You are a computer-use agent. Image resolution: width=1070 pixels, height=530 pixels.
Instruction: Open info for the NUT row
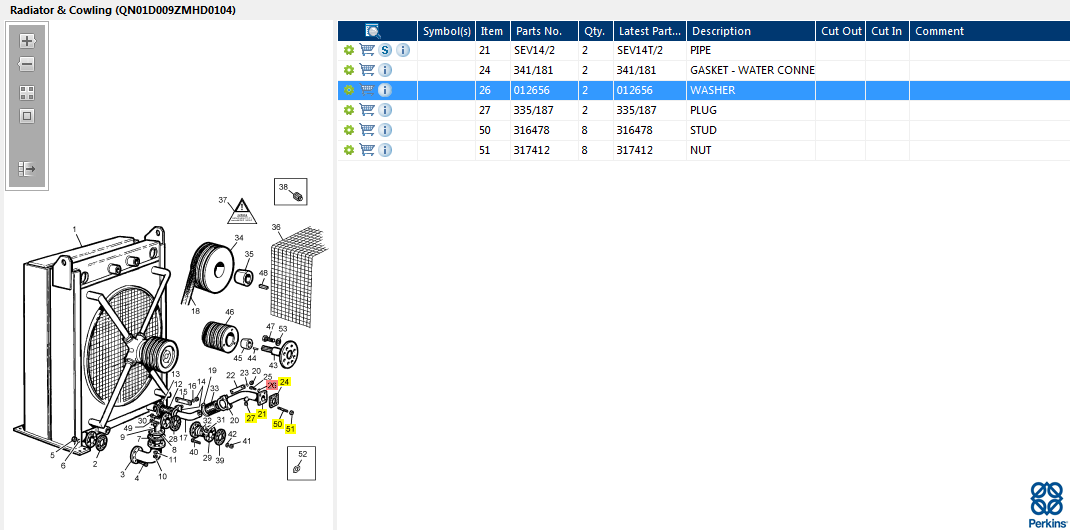385,150
